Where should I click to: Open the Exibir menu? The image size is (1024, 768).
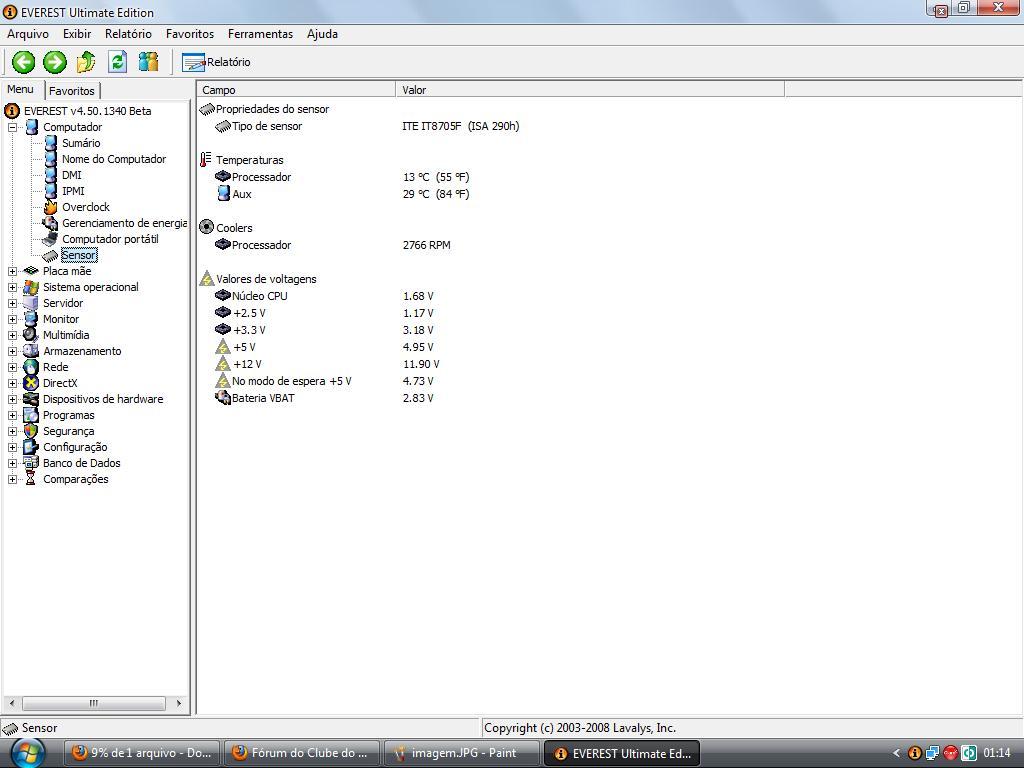click(x=77, y=34)
